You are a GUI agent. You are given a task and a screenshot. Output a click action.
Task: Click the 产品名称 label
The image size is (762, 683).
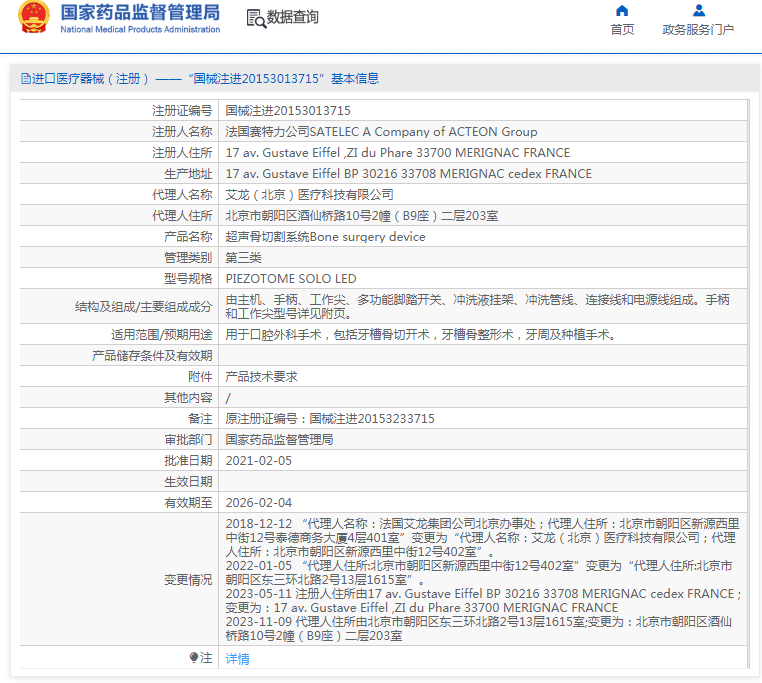(188, 237)
